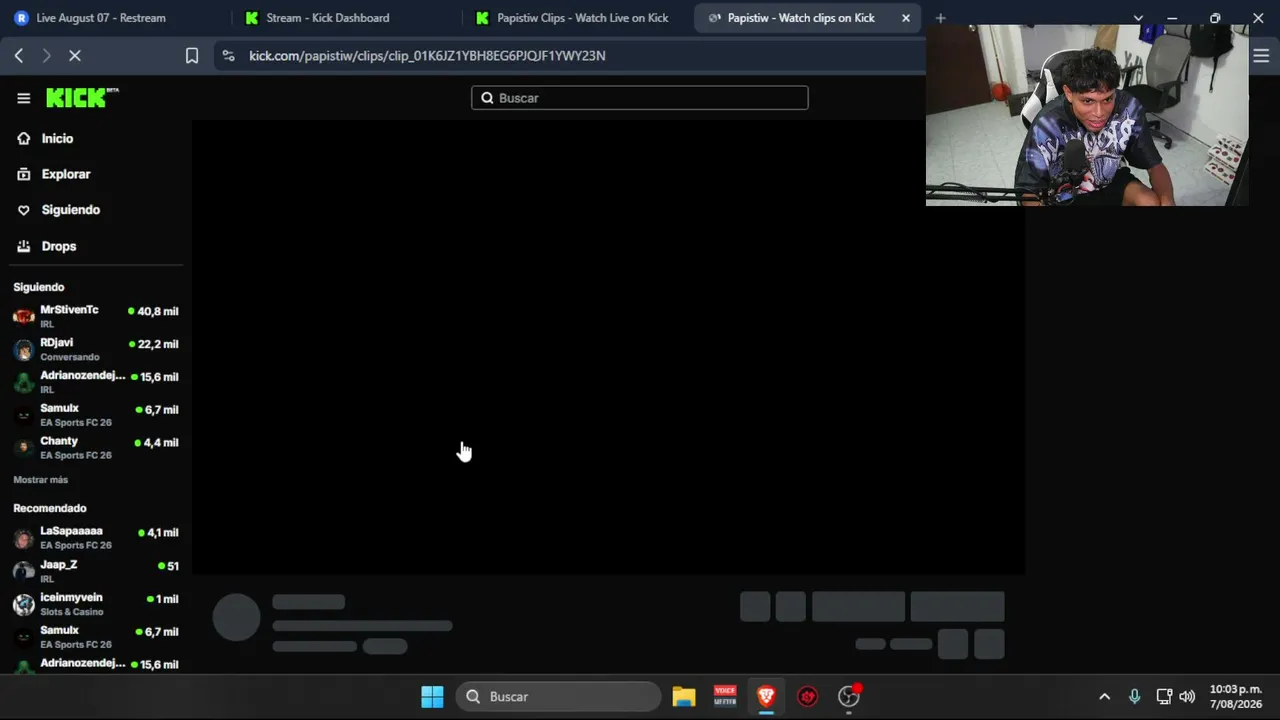Click the Siguiendo section heading above MrStivenTc
Image resolution: width=1280 pixels, height=720 pixels.
39,287
